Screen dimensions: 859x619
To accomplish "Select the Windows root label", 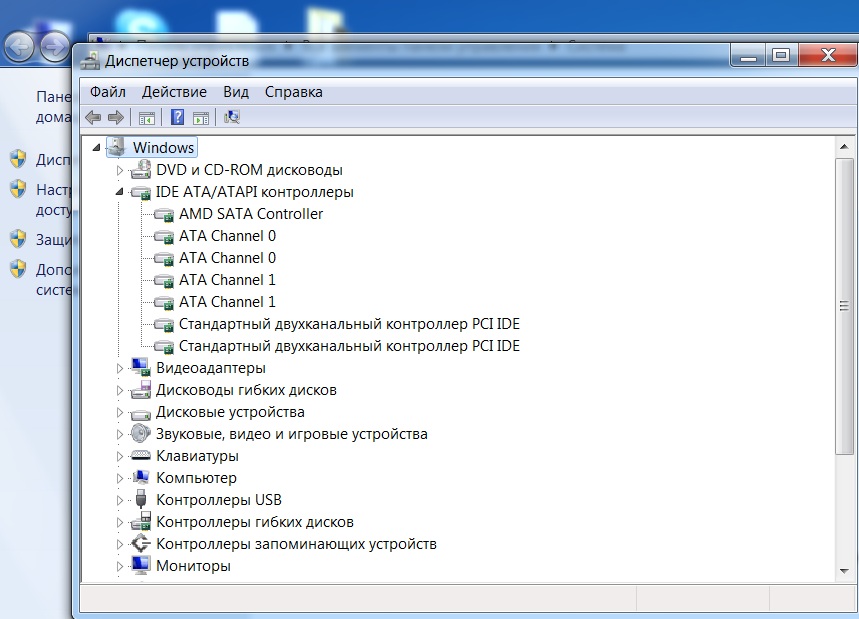I will (163, 147).
